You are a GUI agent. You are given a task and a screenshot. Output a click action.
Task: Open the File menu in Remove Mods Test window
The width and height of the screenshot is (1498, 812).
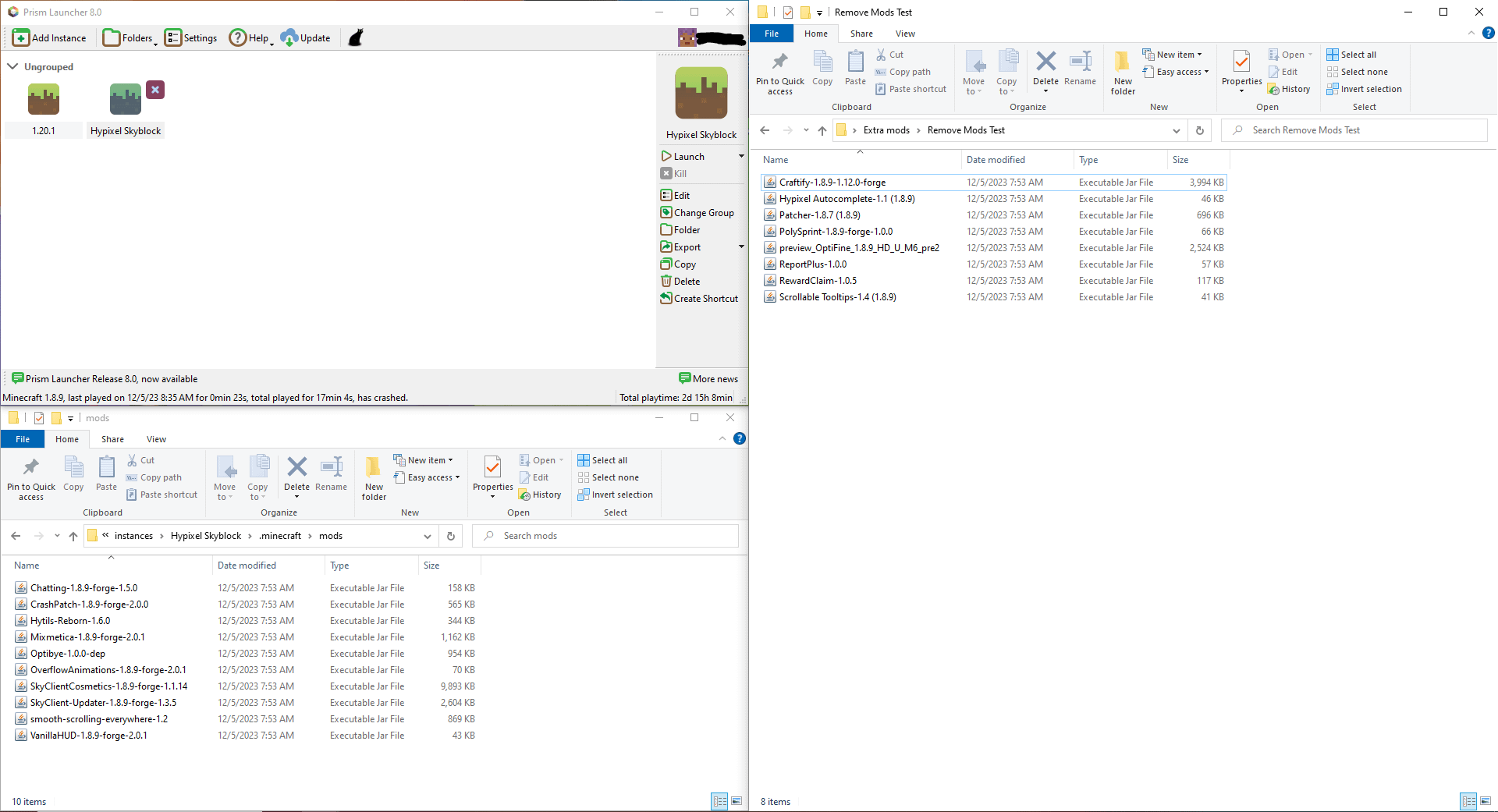point(772,34)
